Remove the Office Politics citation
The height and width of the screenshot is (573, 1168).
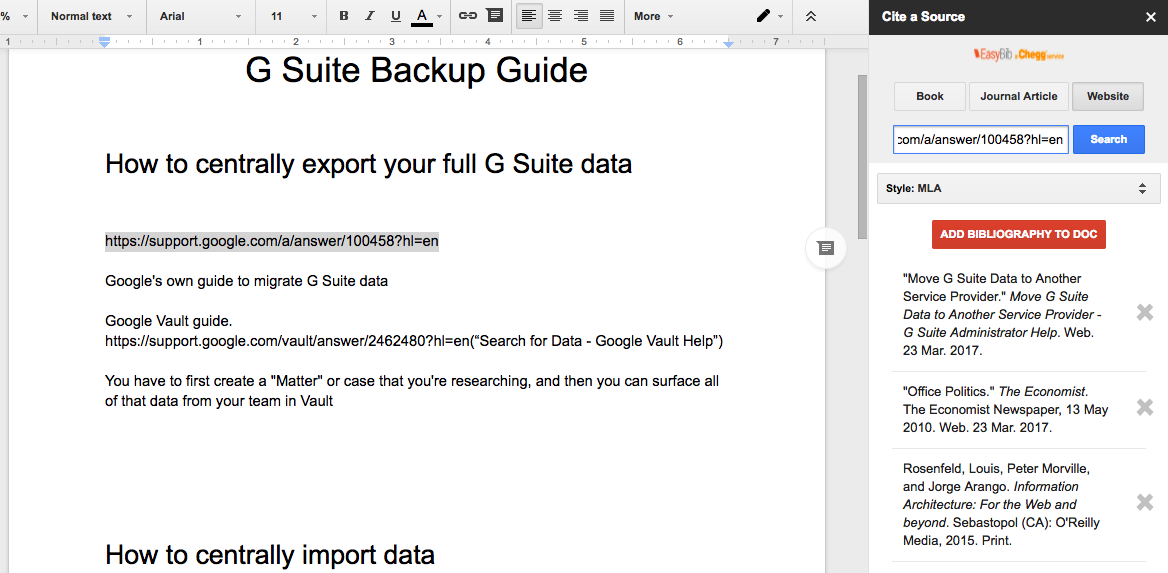tap(1145, 408)
